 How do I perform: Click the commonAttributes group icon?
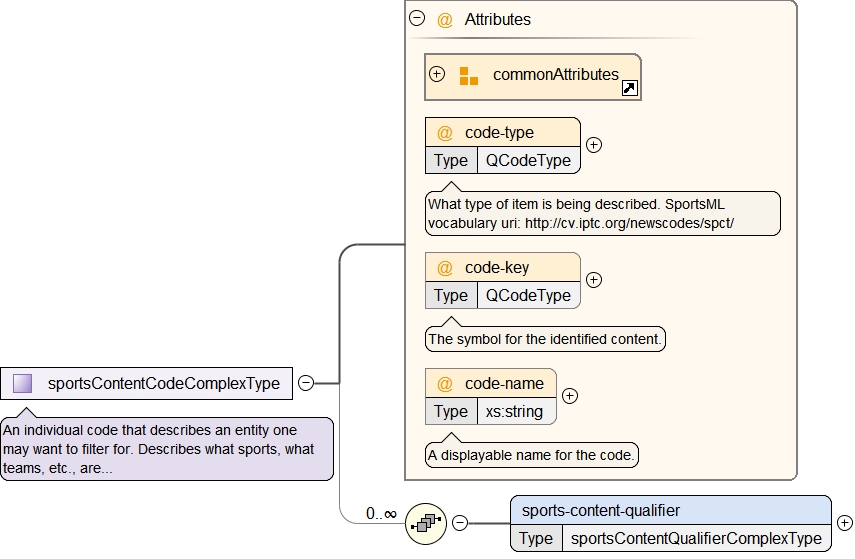point(468,76)
